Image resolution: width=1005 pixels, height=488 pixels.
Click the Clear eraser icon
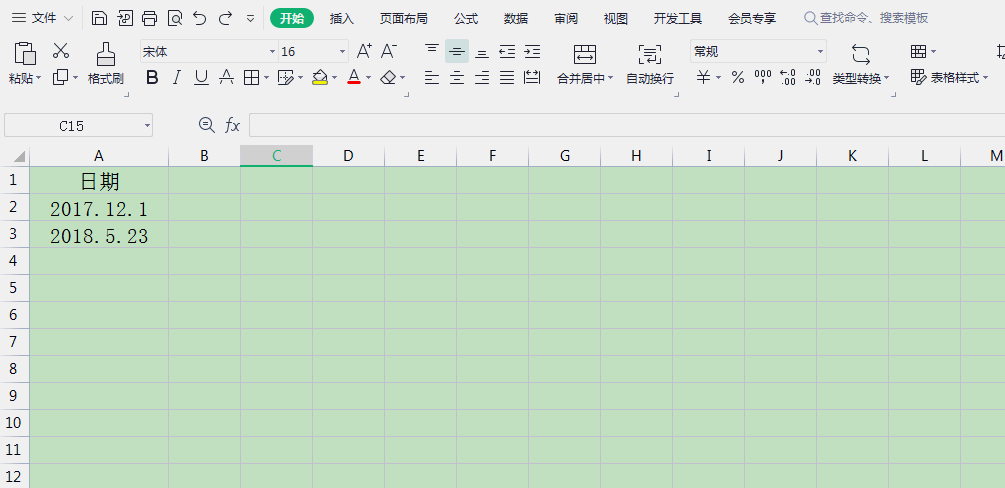tap(388, 78)
